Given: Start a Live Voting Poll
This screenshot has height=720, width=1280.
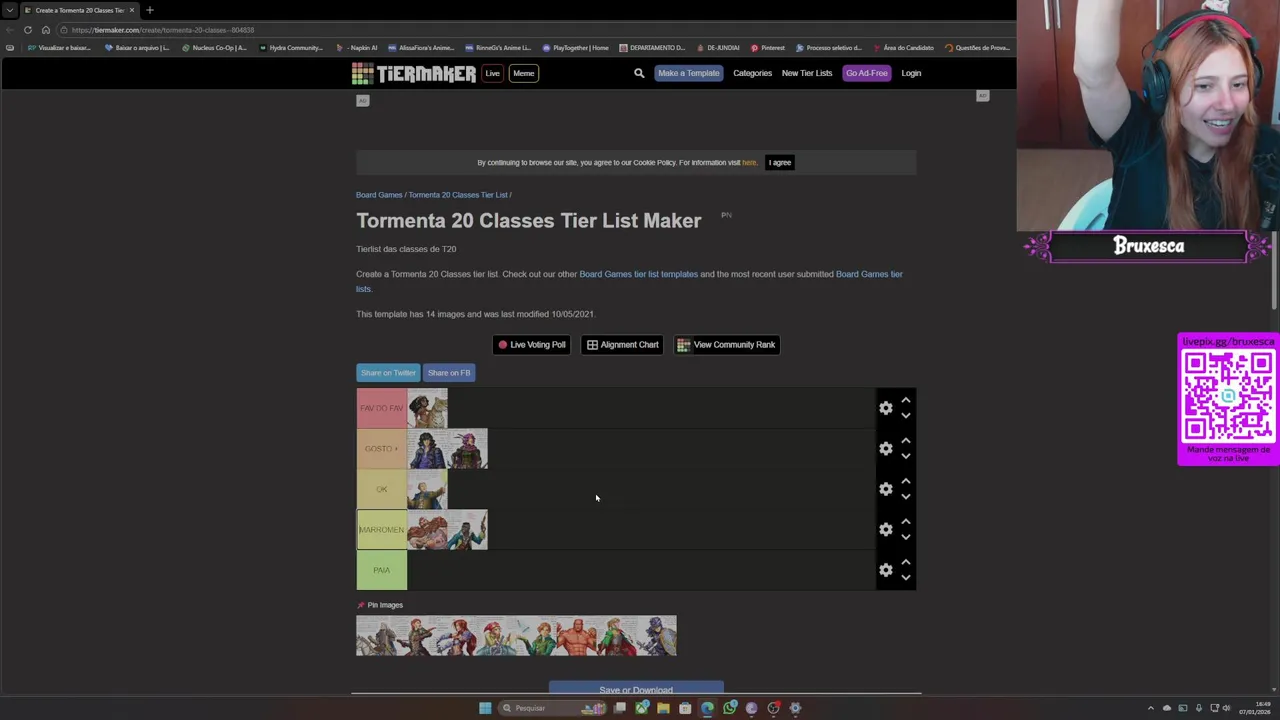Looking at the screenshot, I should tap(532, 345).
